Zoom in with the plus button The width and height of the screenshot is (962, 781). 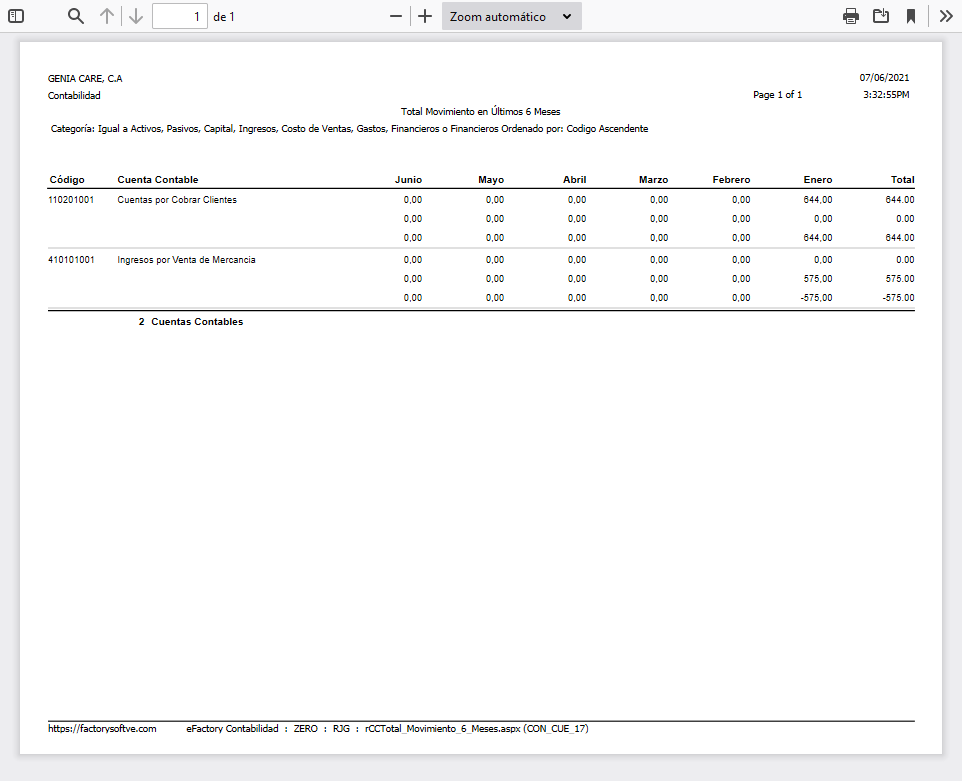pos(425,16)
